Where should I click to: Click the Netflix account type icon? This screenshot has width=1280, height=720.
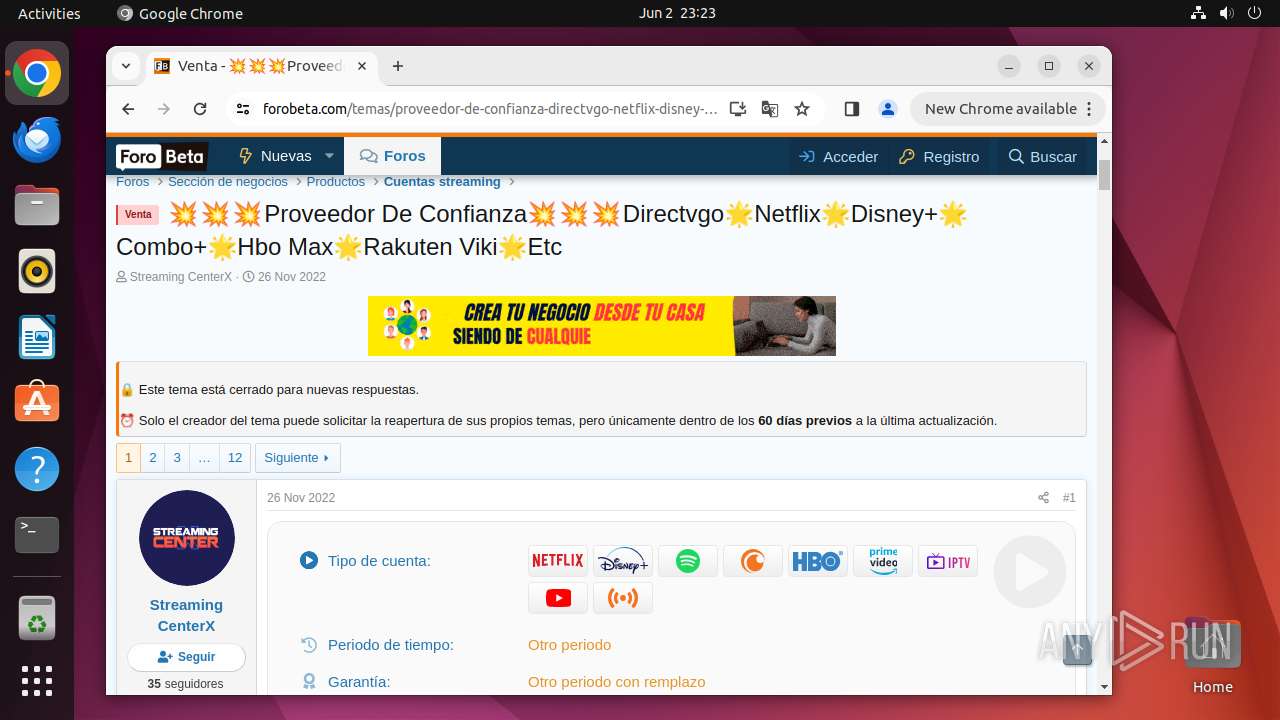pyautogui.click(x=558, y=561)
